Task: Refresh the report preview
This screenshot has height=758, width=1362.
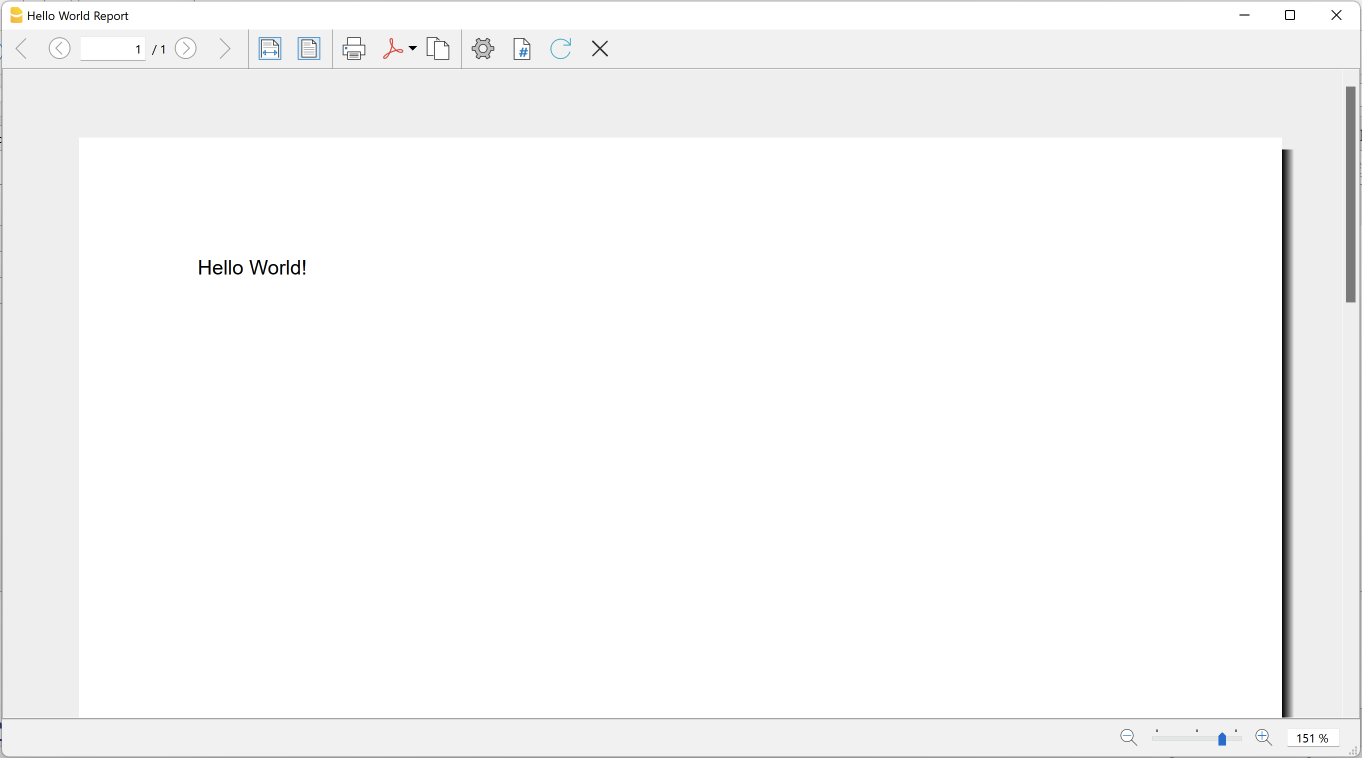Action: tap(560, 48)
